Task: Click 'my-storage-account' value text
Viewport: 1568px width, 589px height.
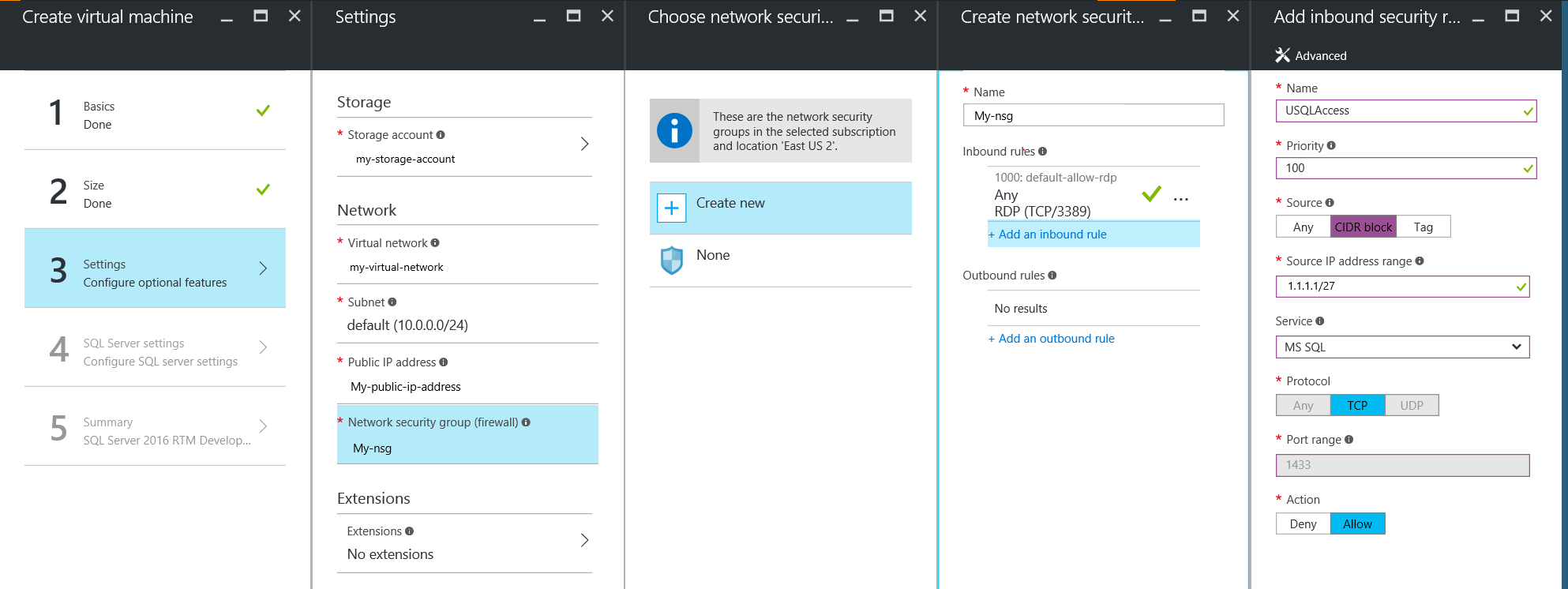Action: pos(406,159)
